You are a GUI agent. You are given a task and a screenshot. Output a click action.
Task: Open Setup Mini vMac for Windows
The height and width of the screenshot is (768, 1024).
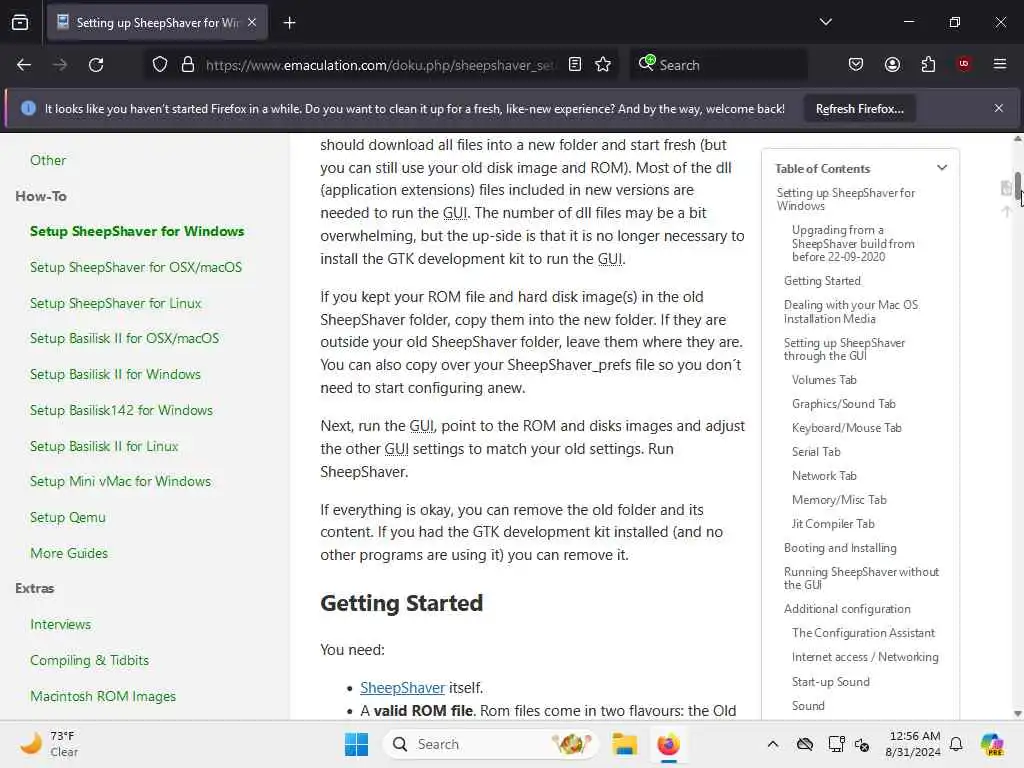(x=121, y=481)
